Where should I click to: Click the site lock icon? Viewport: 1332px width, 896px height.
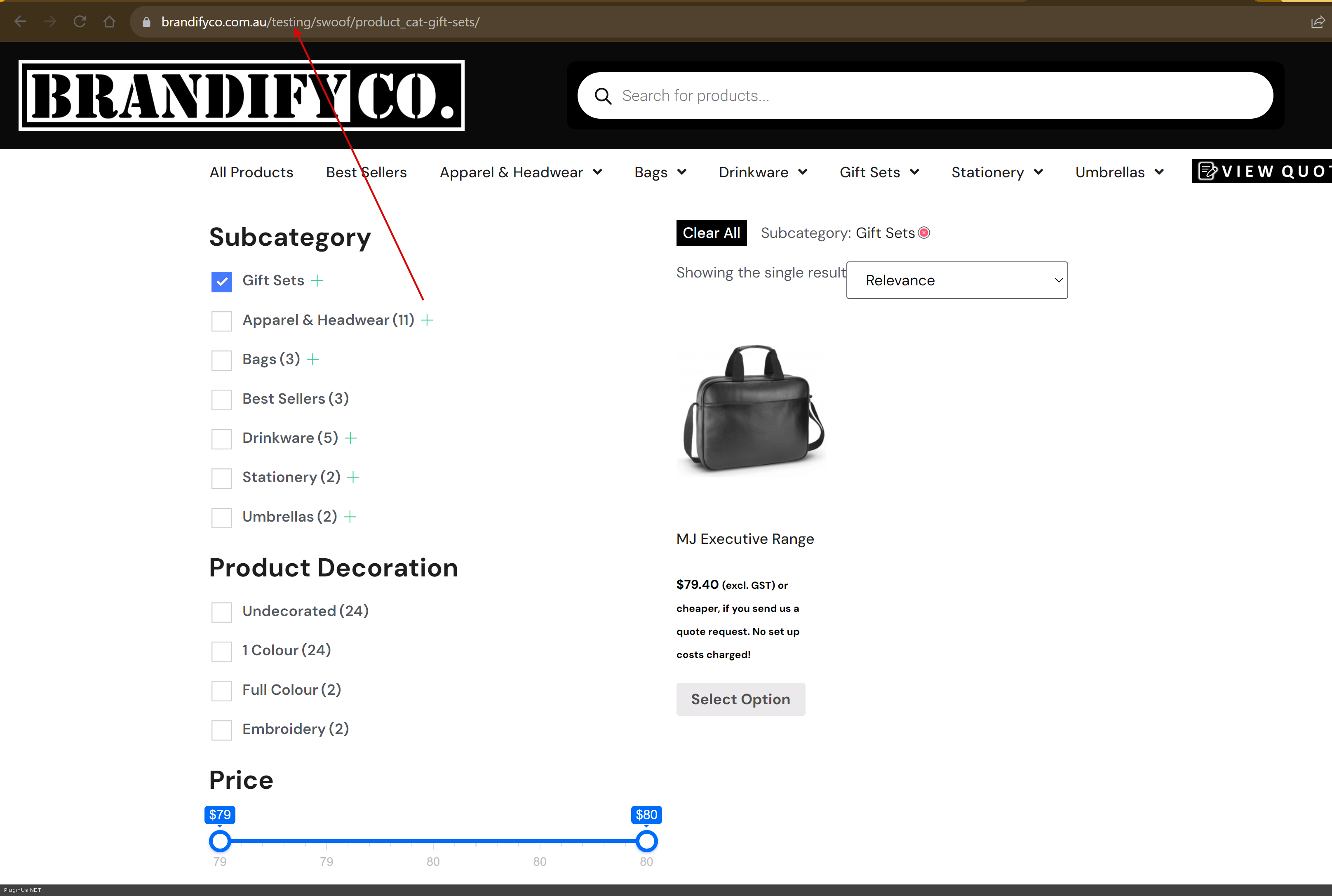(146, 22)
